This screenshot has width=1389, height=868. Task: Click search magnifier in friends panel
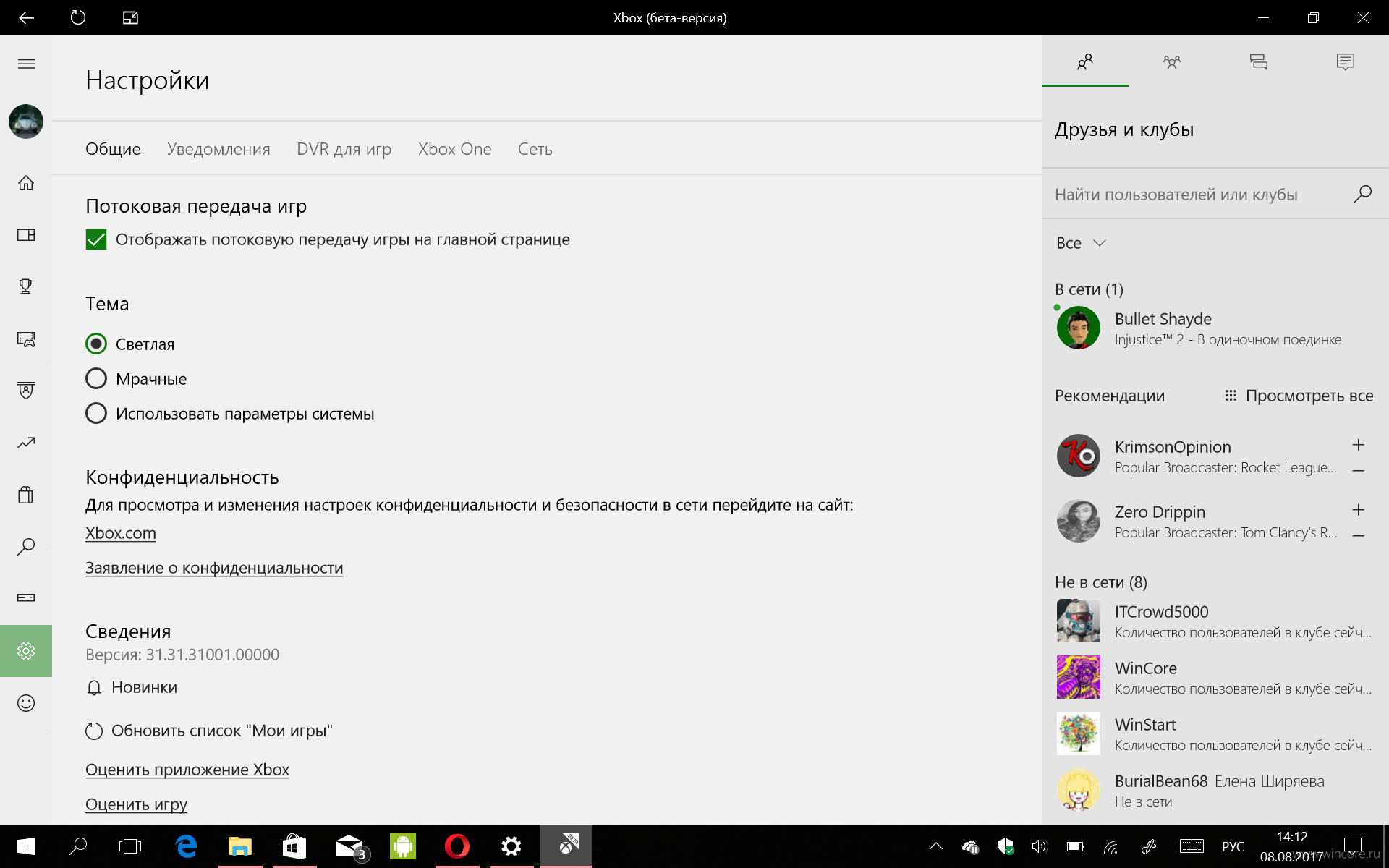[x=1363, y=193]
